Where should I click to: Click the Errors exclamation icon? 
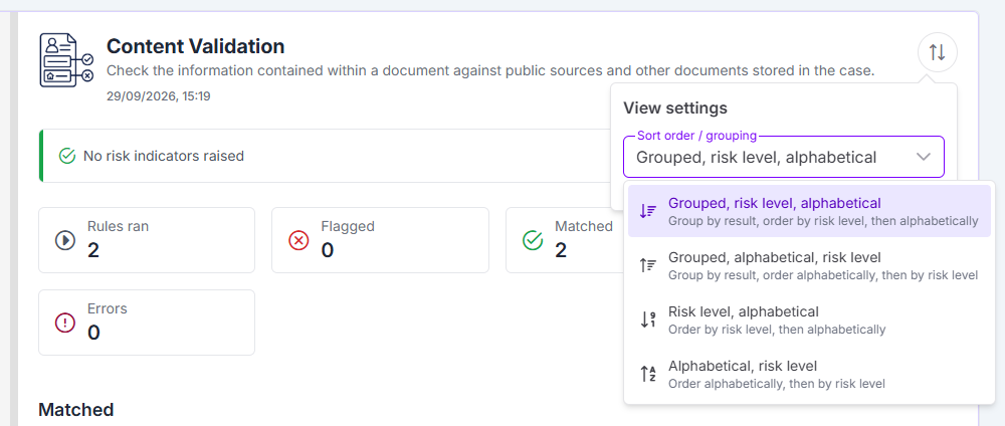(65, 323)
